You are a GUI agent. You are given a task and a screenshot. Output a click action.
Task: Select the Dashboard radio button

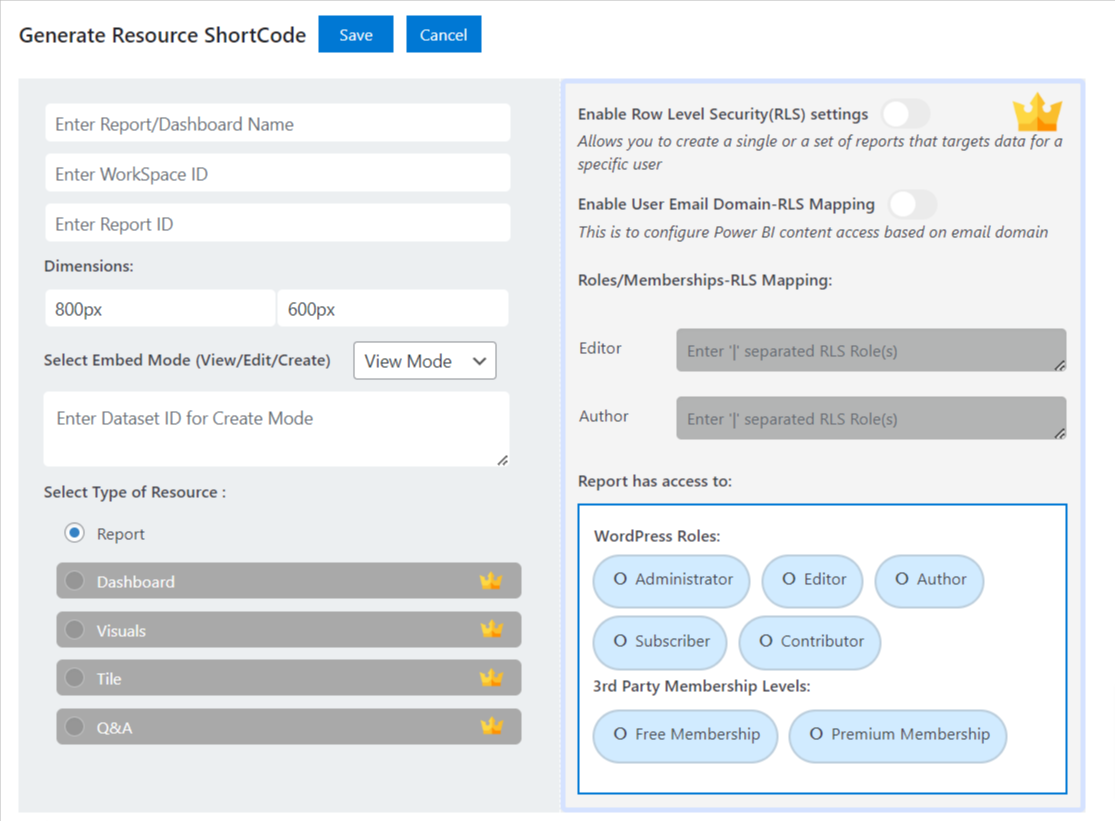click(75, 581)
